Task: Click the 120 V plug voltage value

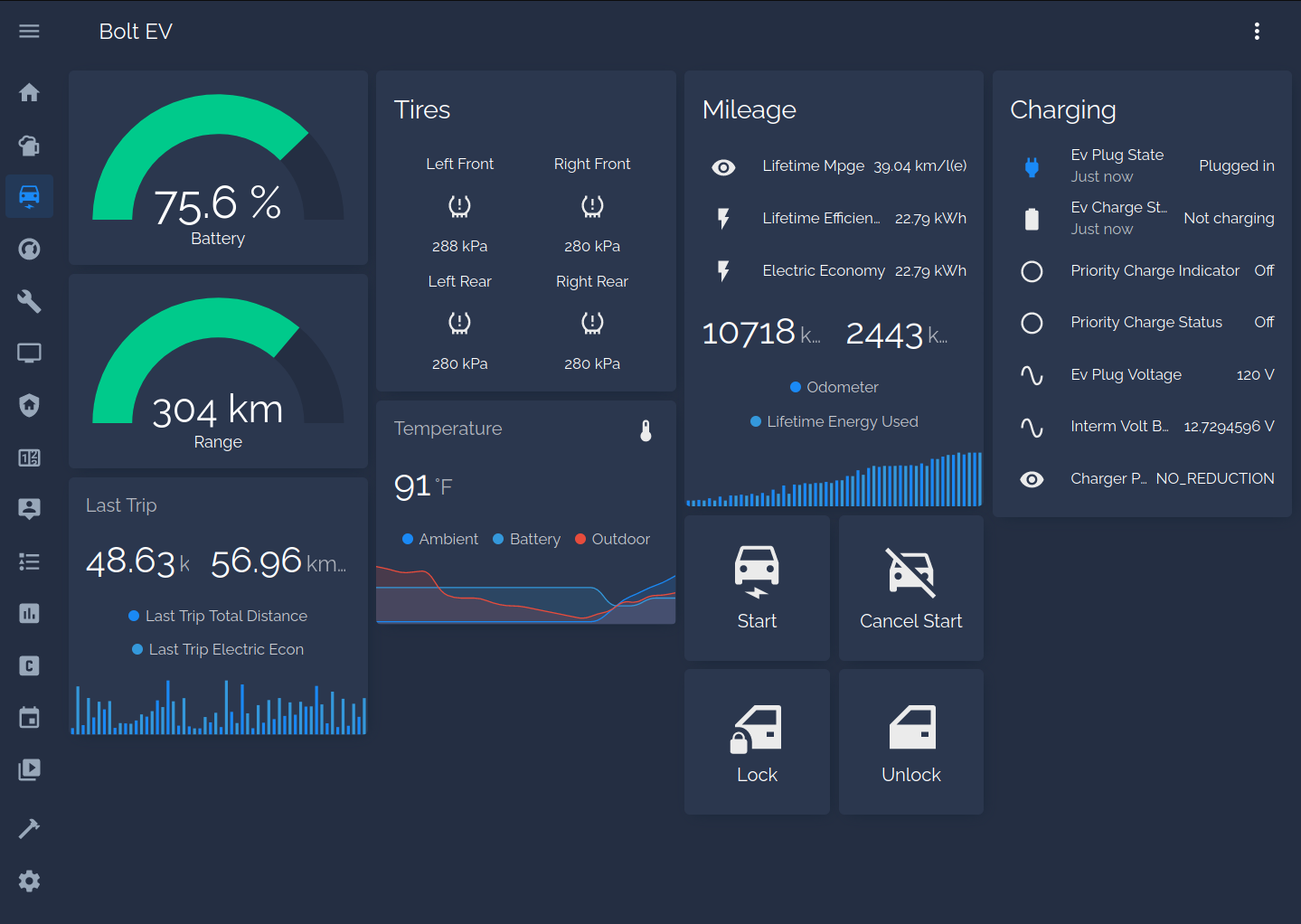Action: click(1255, 374)
